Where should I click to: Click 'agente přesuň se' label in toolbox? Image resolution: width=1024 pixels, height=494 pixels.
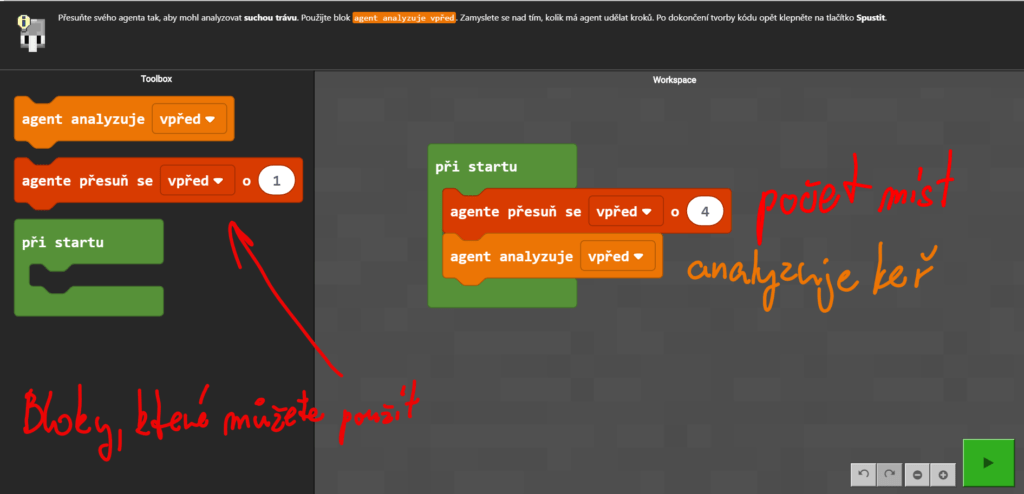coord(87,181)
